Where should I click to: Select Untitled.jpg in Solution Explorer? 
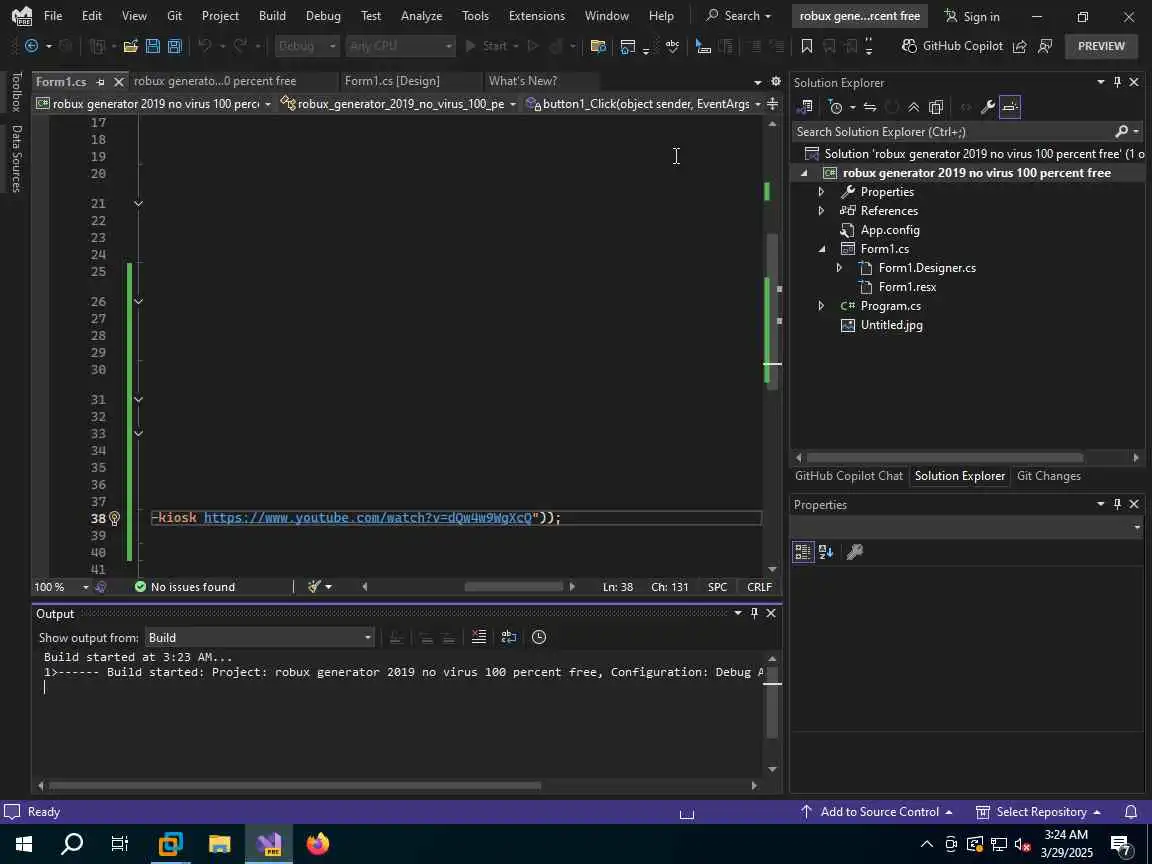click(x=891, y=325)
